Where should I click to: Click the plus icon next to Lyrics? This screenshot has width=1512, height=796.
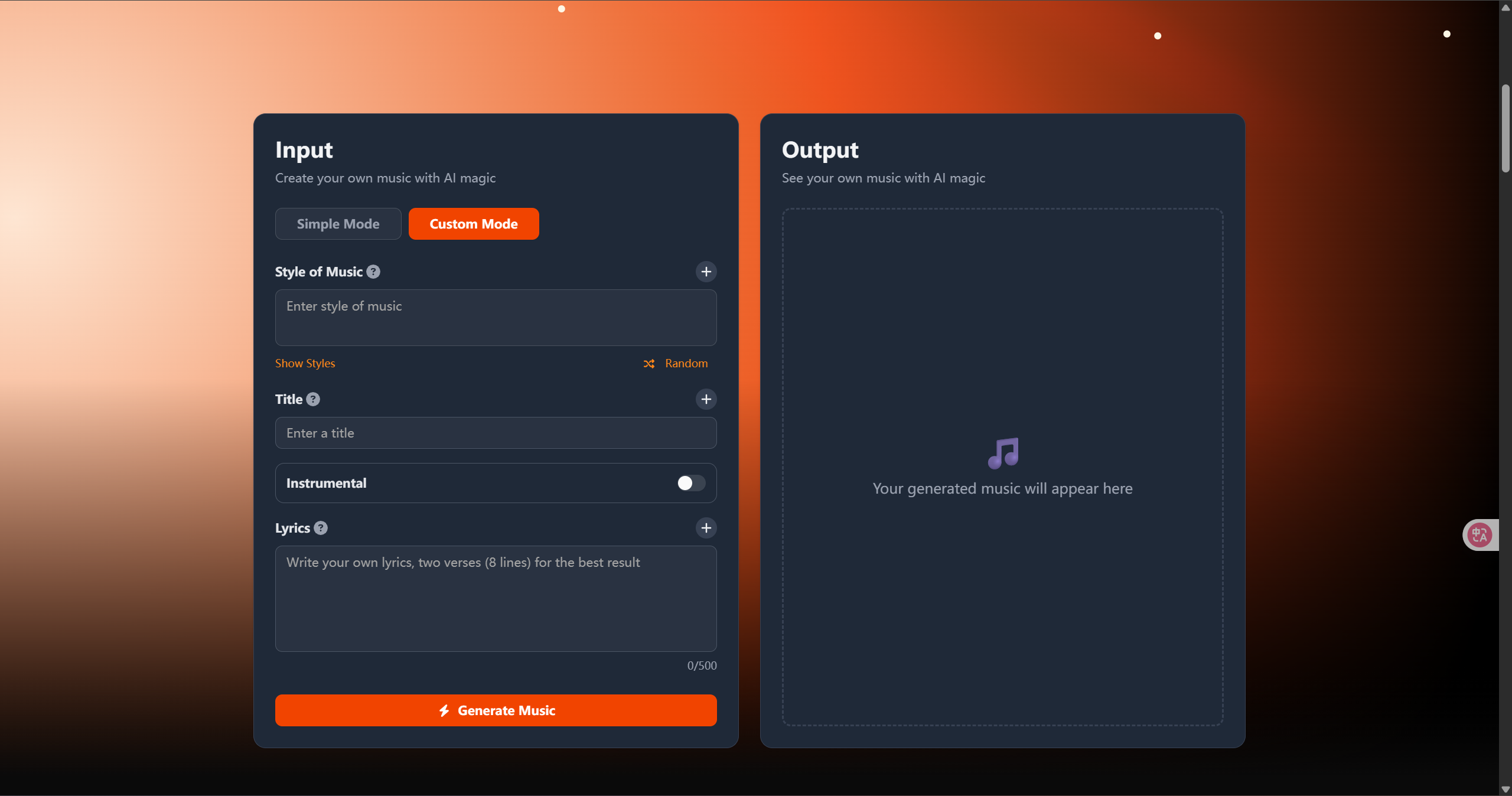point(706,528)
